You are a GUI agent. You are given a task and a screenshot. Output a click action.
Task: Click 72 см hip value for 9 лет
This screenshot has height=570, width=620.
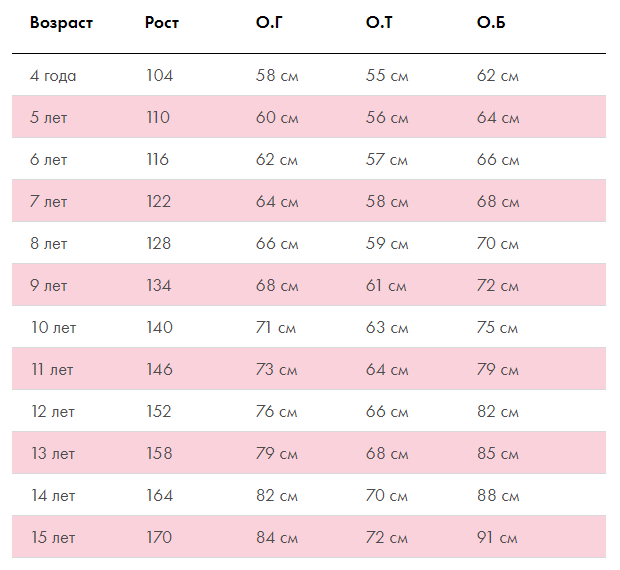[x=497, y=286]
